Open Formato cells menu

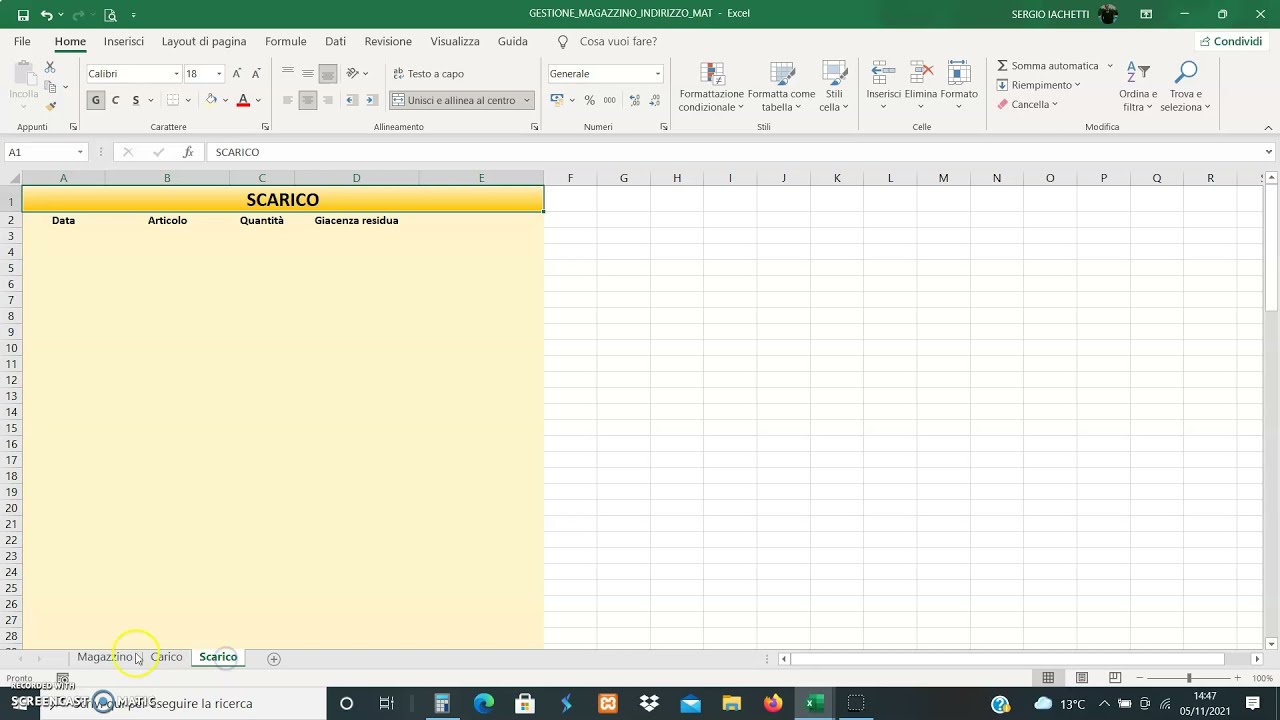pyautogui.click(x=959, y=85)
